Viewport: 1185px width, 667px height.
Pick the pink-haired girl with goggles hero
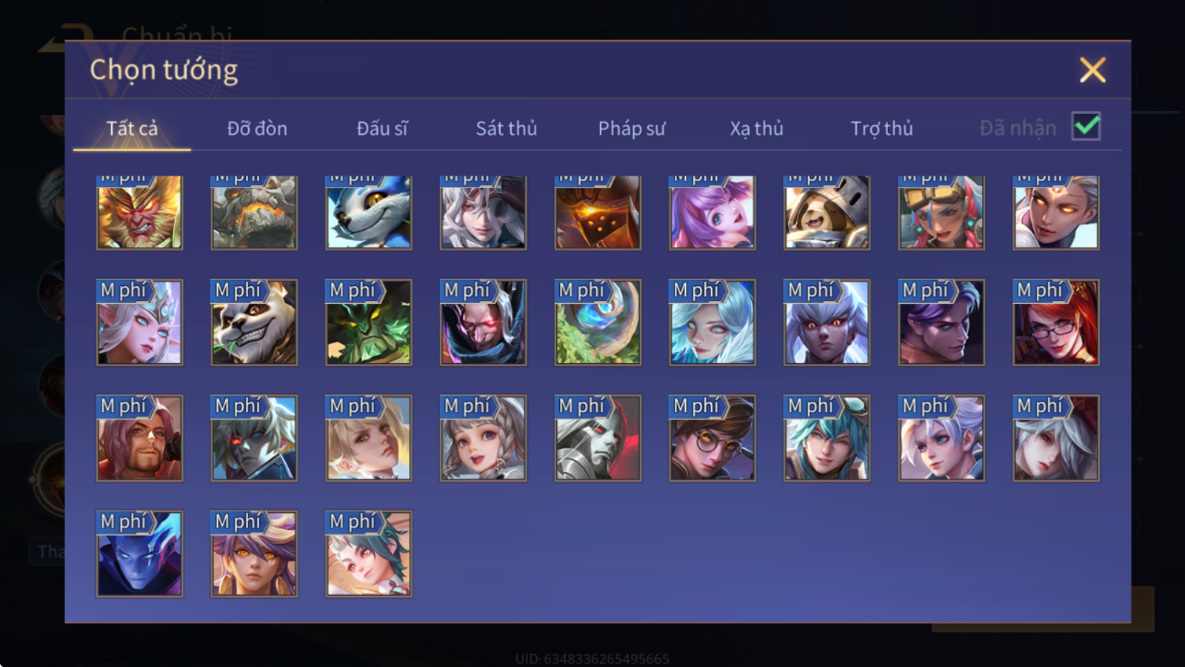[941, 212]
